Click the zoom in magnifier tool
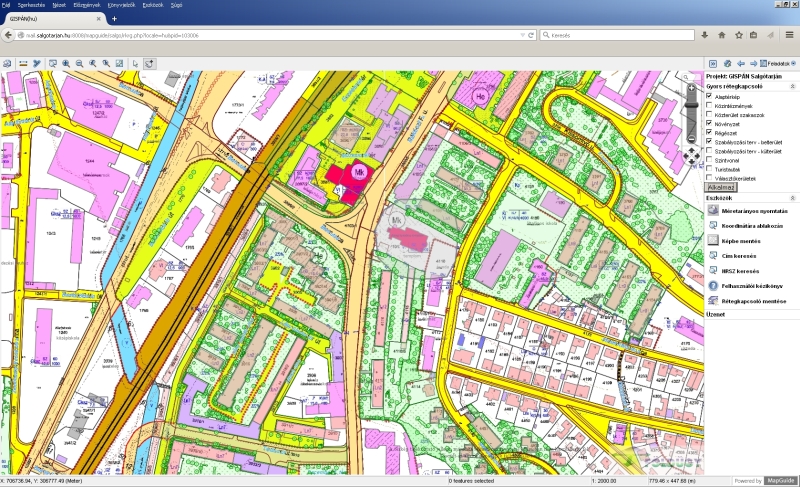 click(66, 63)
